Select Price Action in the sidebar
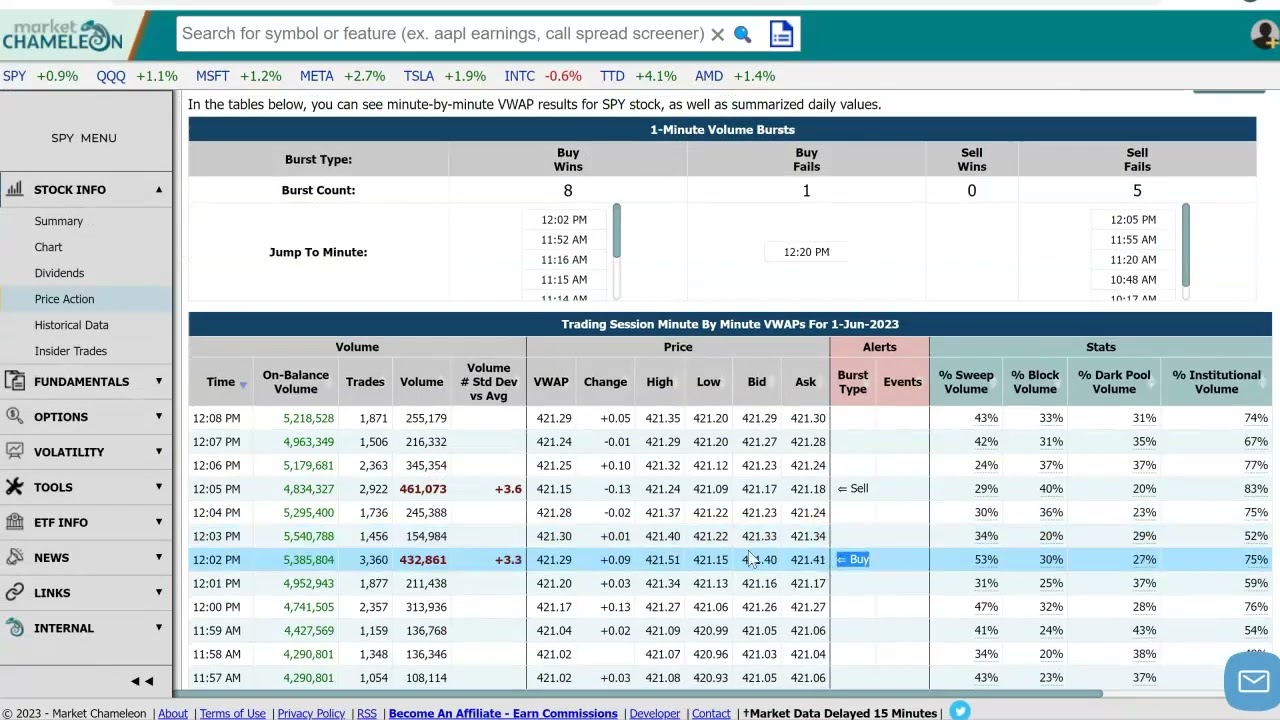Image resolution: width=1280 pixels, height=720 pixels. click(x=64, y=299)
